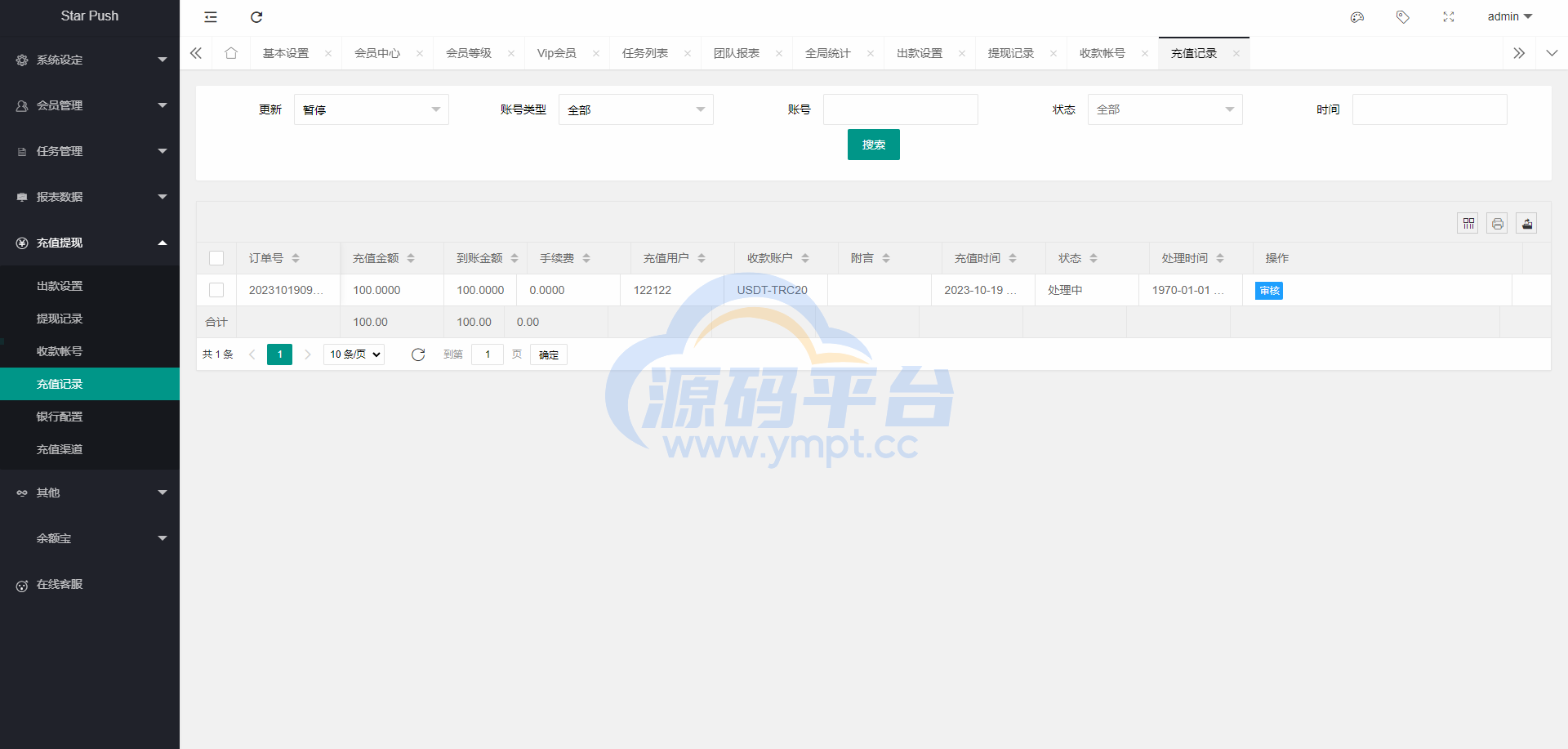Open 充值渠道 in the sidebar
1568x749 pixels.
(90, 449)
